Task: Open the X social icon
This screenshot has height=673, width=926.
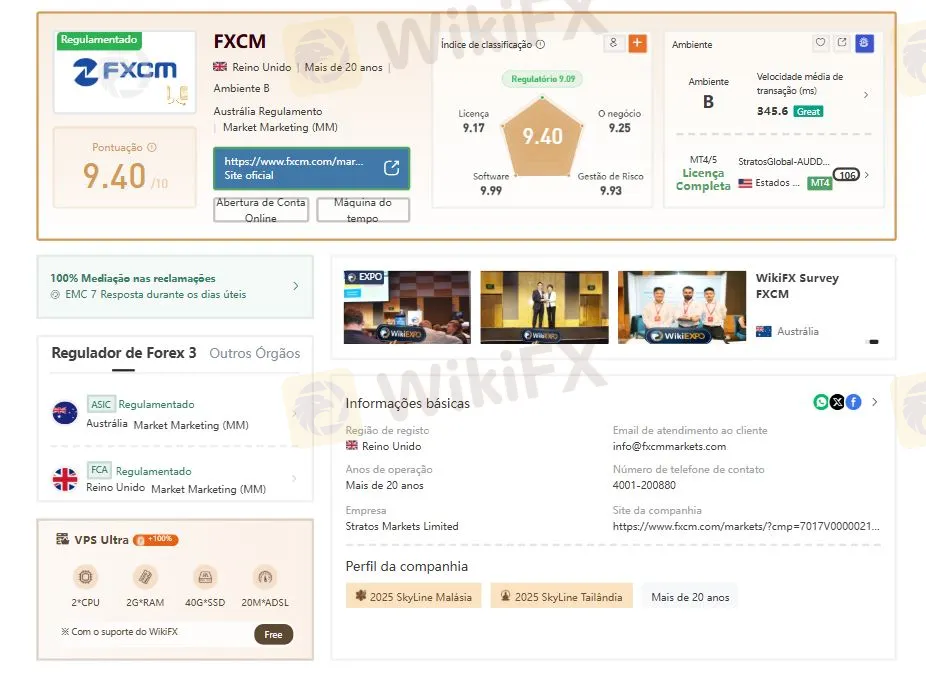Action: pyautogui.click(x=837, y=402)
